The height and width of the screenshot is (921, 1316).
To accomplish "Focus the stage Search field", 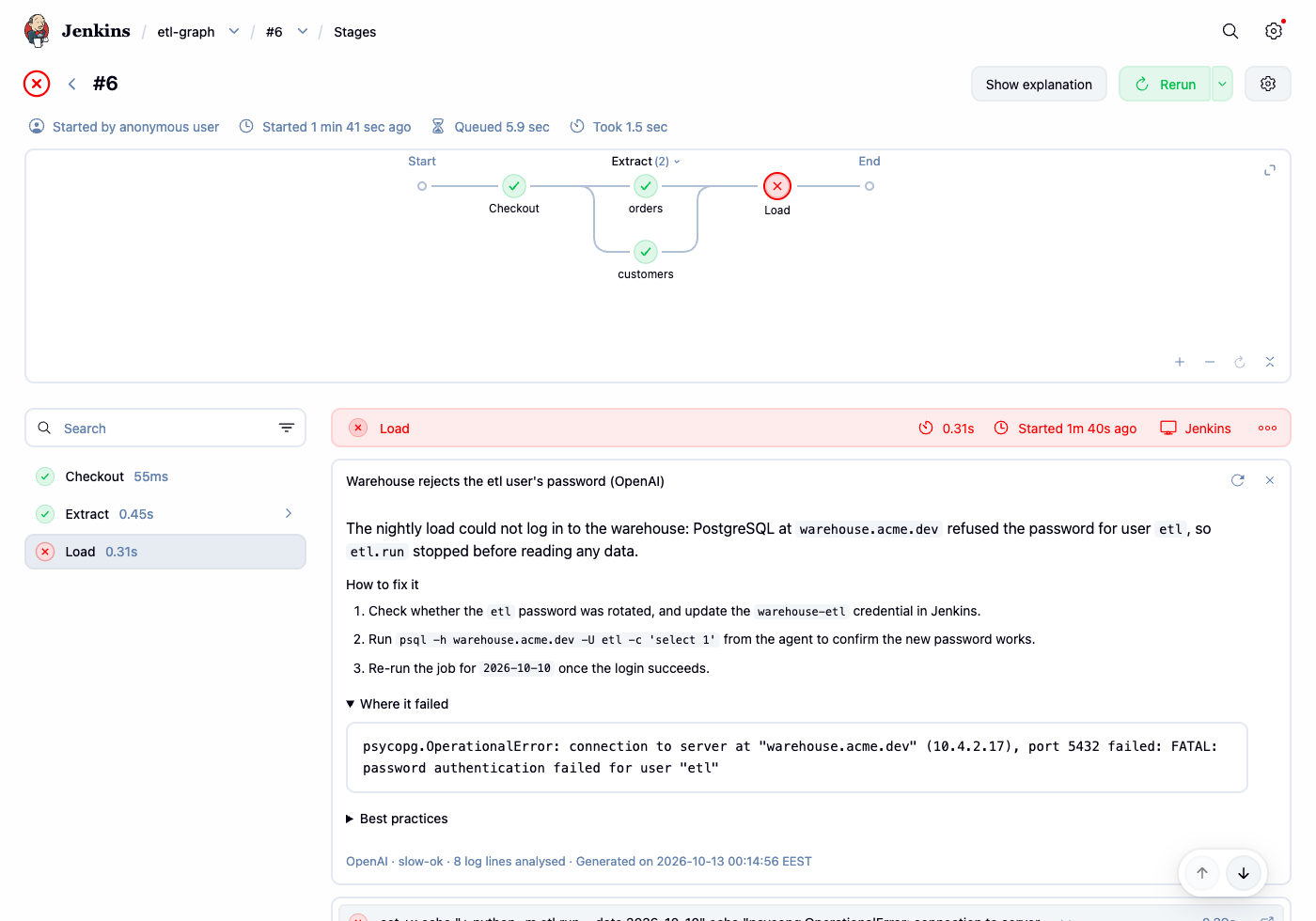I will 165,428.
